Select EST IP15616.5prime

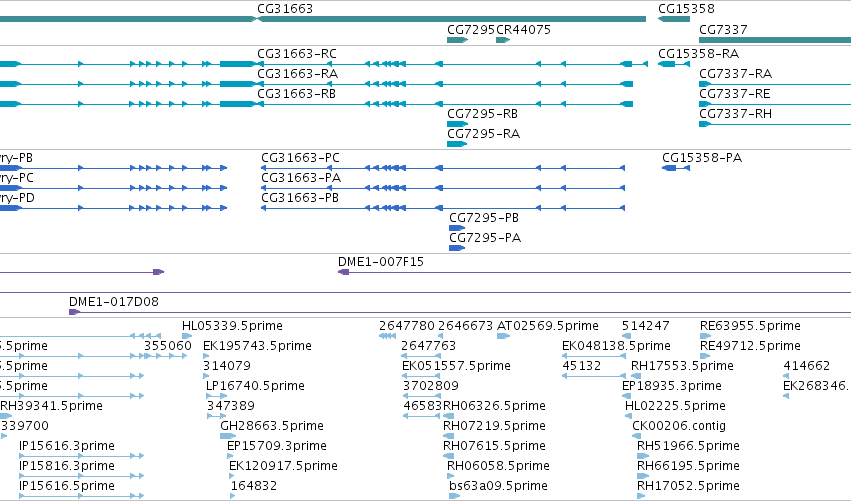click(x=67, y=486)
